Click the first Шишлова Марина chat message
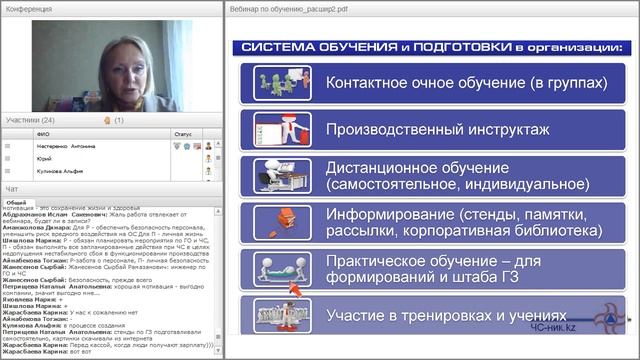This screenshot has width=640, height=360. tap(106, 247)
